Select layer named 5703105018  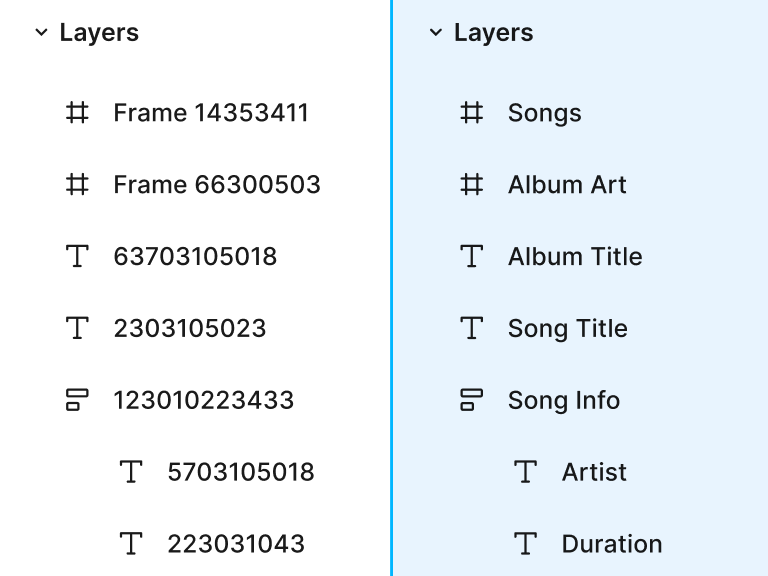(240, 472)
